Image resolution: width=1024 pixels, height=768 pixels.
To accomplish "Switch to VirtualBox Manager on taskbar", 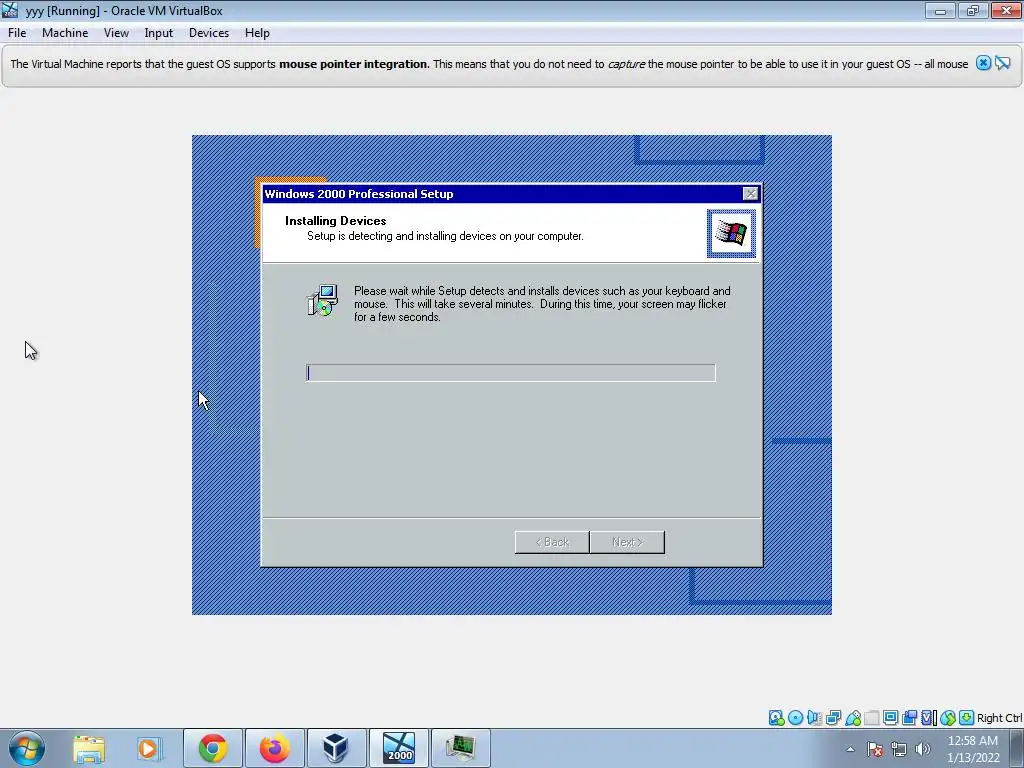I will click(336, 748).
